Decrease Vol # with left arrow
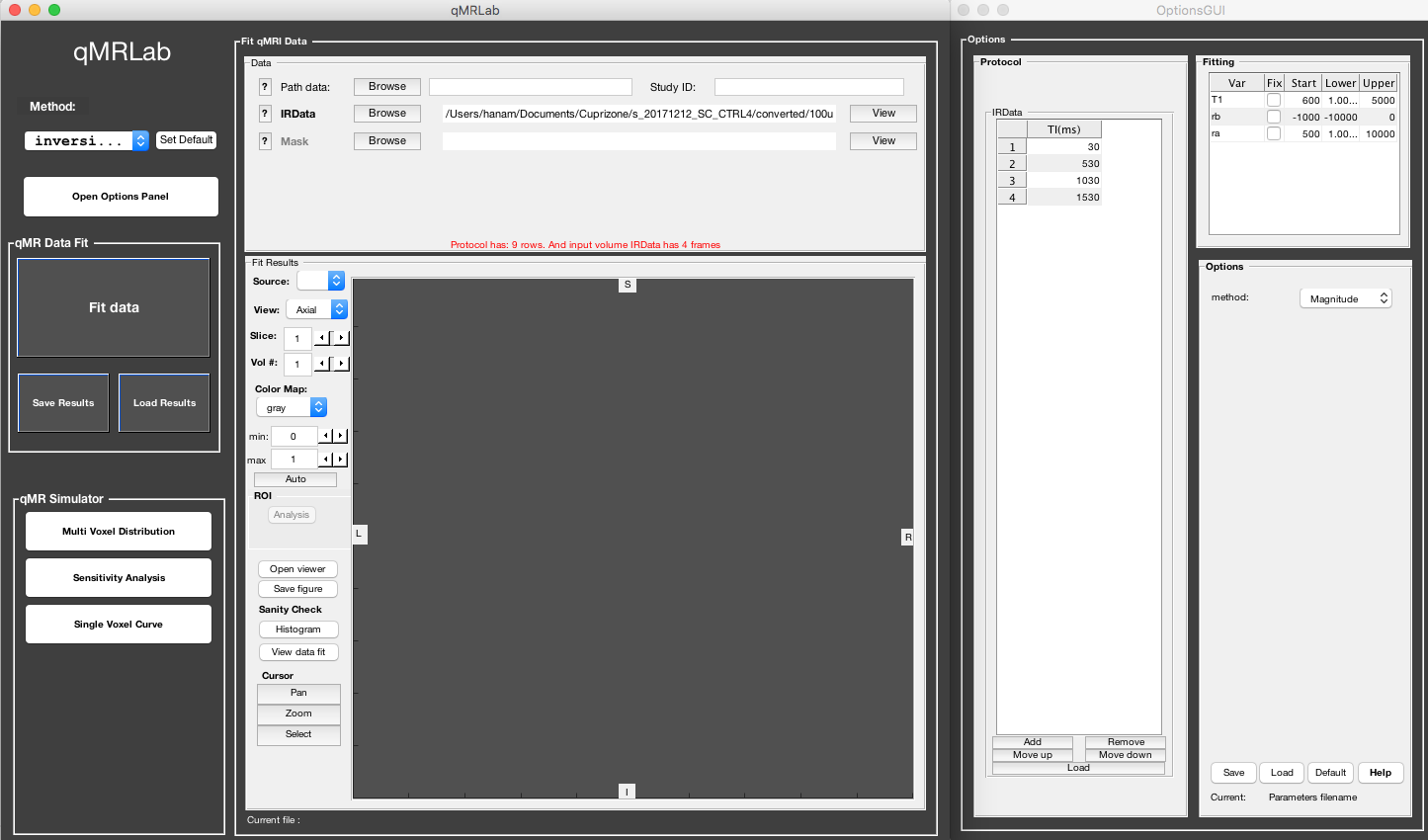The width and height of the screenshot is (1428, 840). pyautogui.click(x=321, y=364)
